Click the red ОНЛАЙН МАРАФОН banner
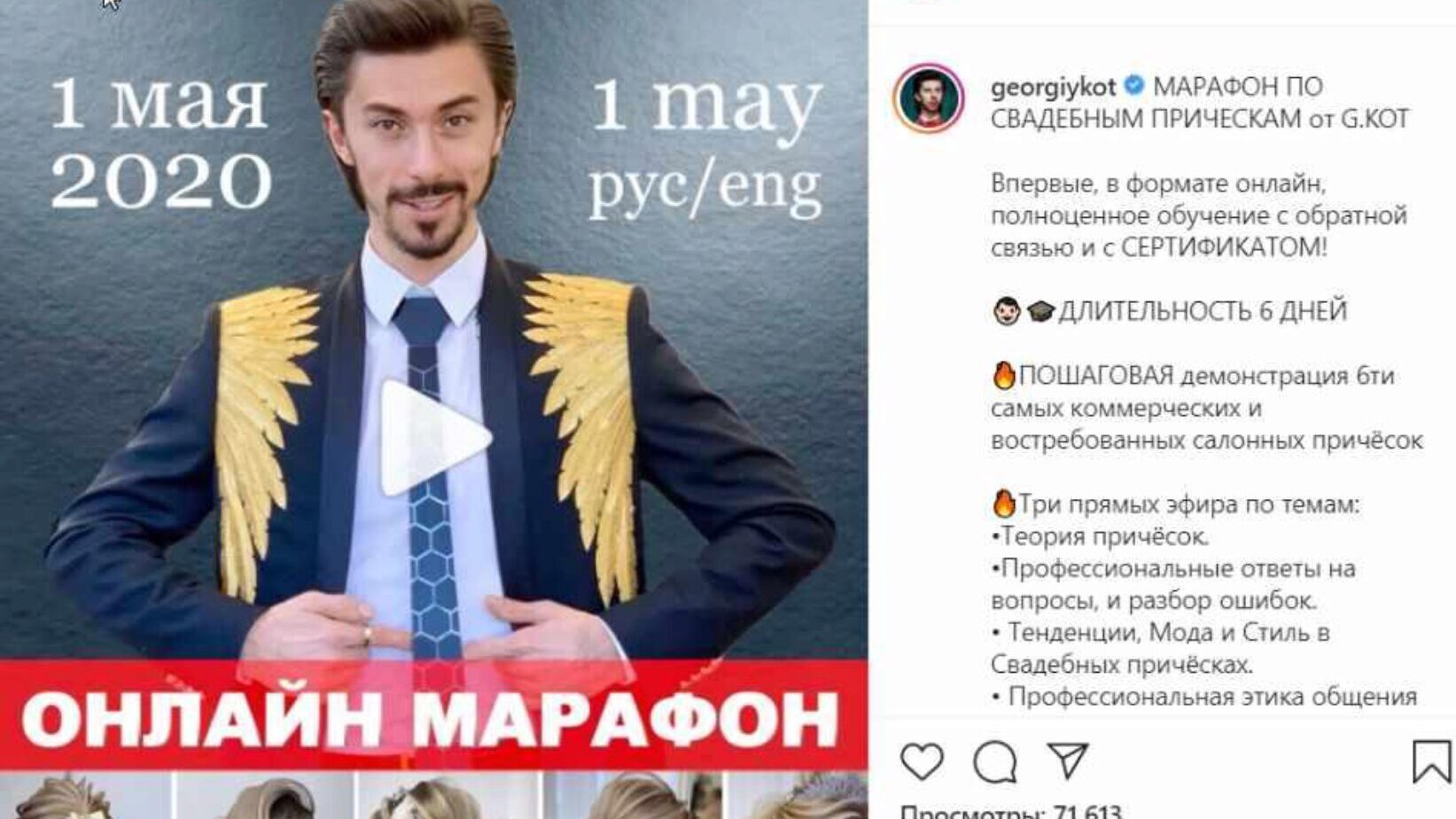This screenshot has width=1456, height=819. (x=433, y=716)
